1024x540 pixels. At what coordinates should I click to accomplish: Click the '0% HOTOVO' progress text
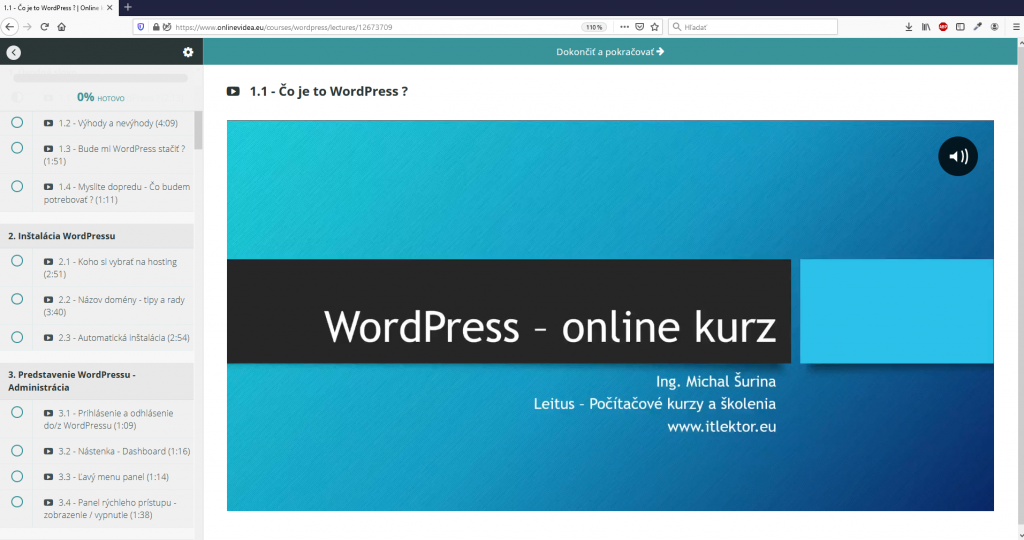pos(101,97)
